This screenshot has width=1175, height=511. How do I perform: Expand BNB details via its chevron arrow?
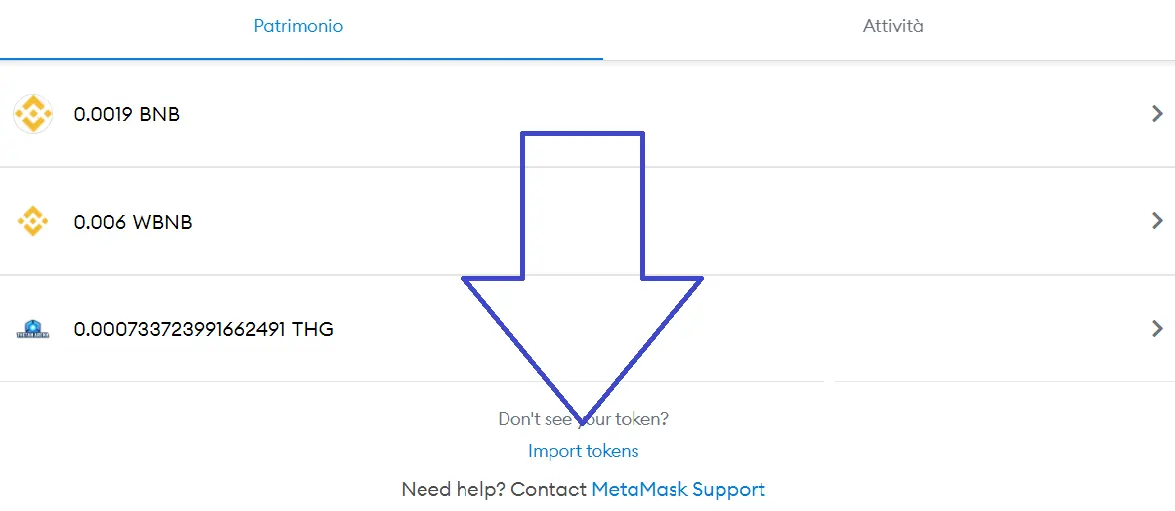[1157, 114]
